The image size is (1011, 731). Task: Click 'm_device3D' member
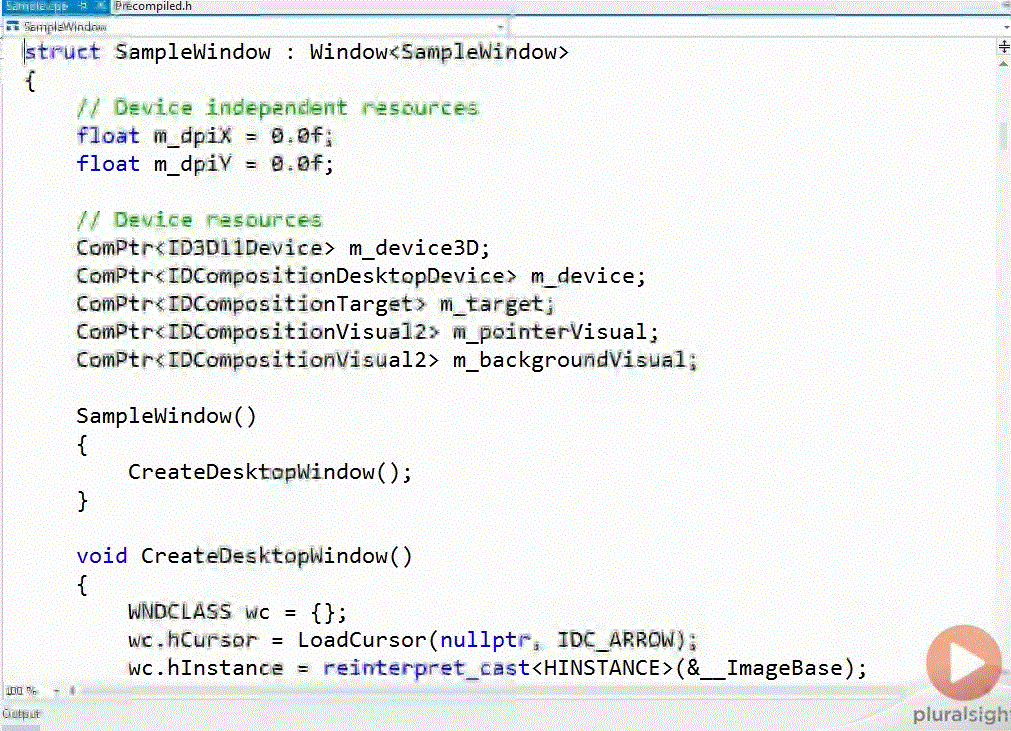[x=413, y=248]
